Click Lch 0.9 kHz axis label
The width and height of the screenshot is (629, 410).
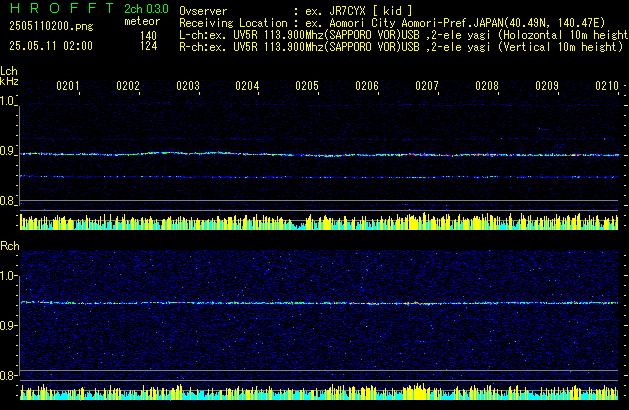7,151
